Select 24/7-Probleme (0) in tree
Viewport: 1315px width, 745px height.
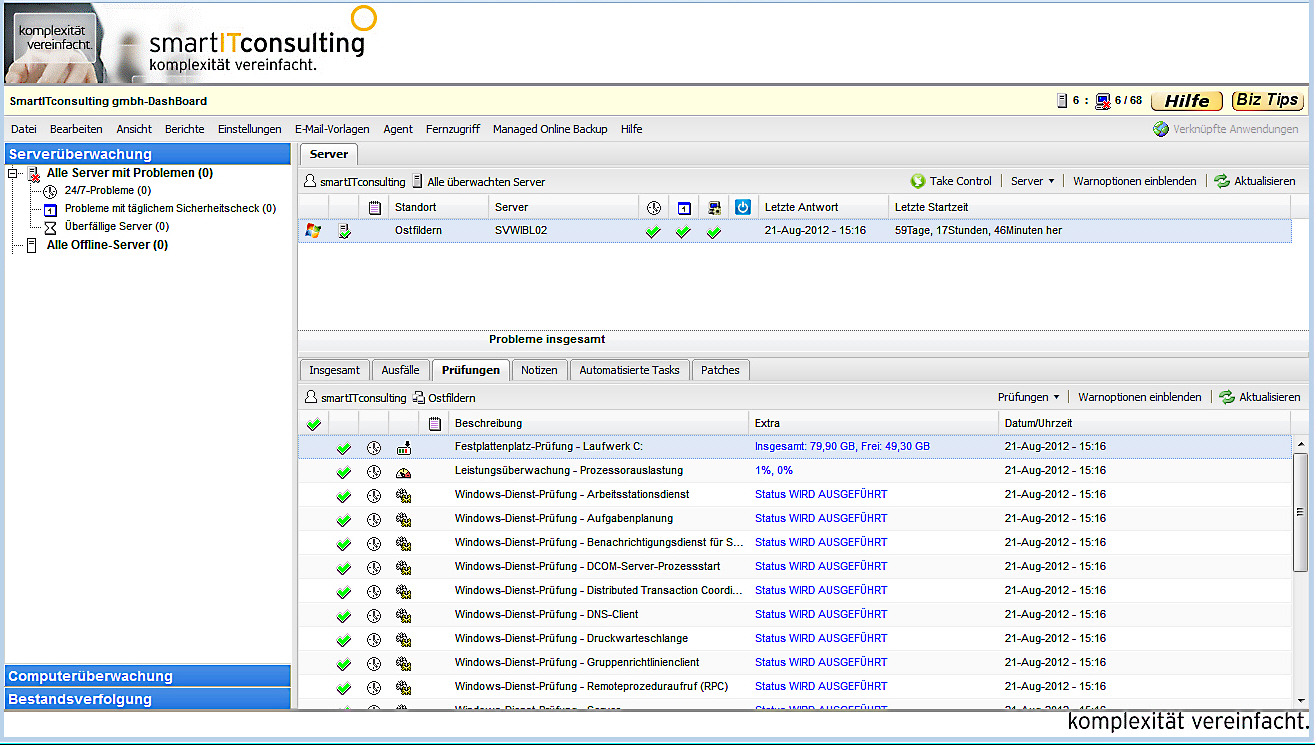108,190
